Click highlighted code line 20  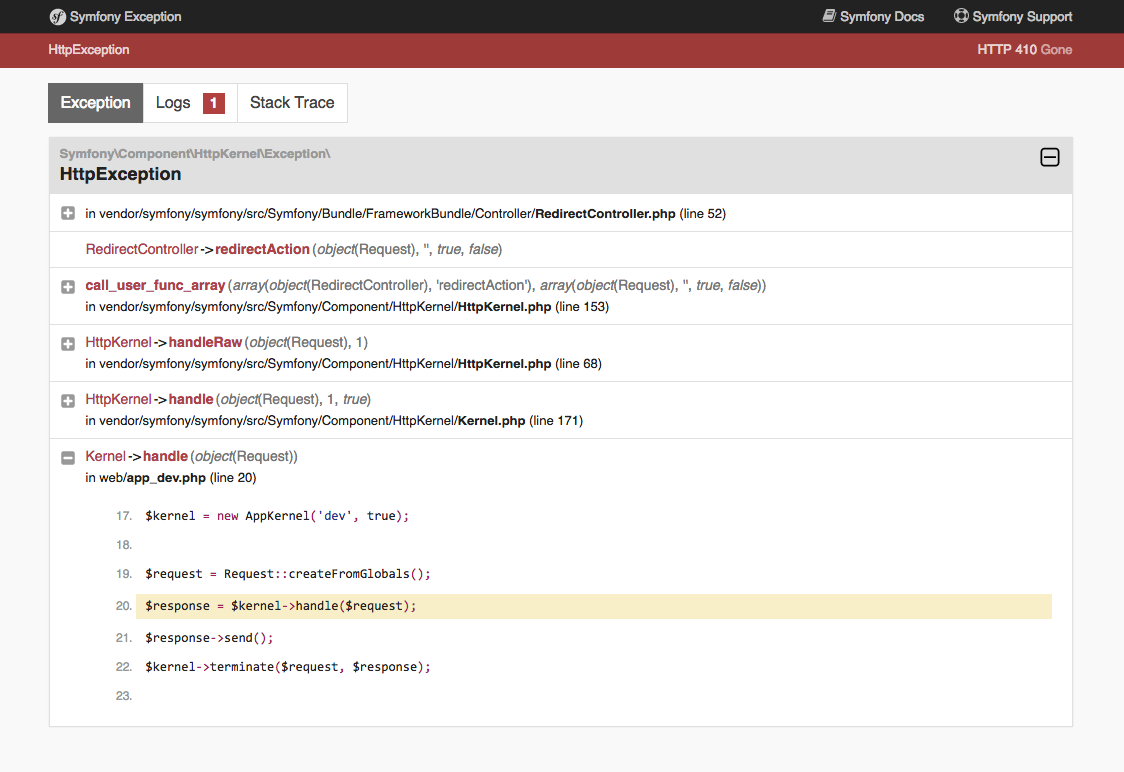point(594,606)
